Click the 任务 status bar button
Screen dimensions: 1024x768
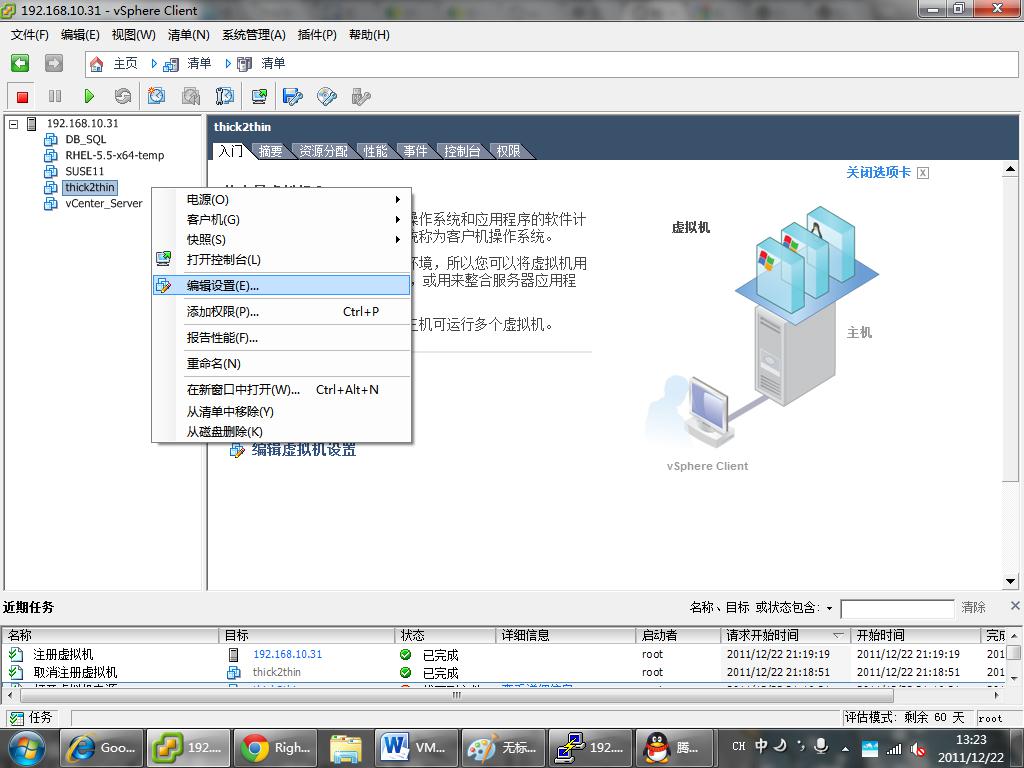pyautogui.click(x=31, y=718)
